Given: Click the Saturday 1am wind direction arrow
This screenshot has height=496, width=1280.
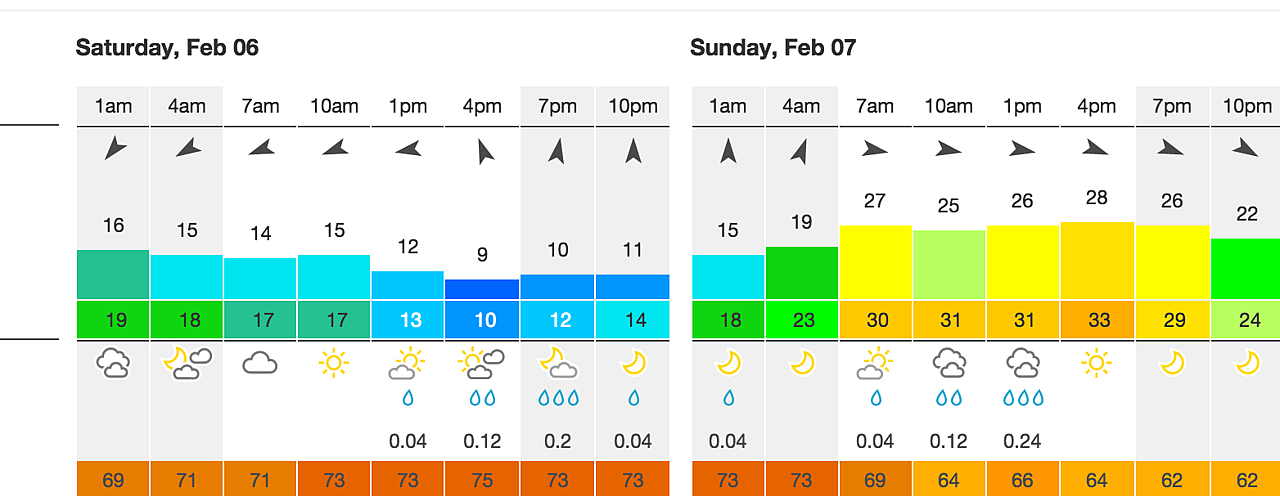Looking at the screenshot, I should tap(114, 150).
